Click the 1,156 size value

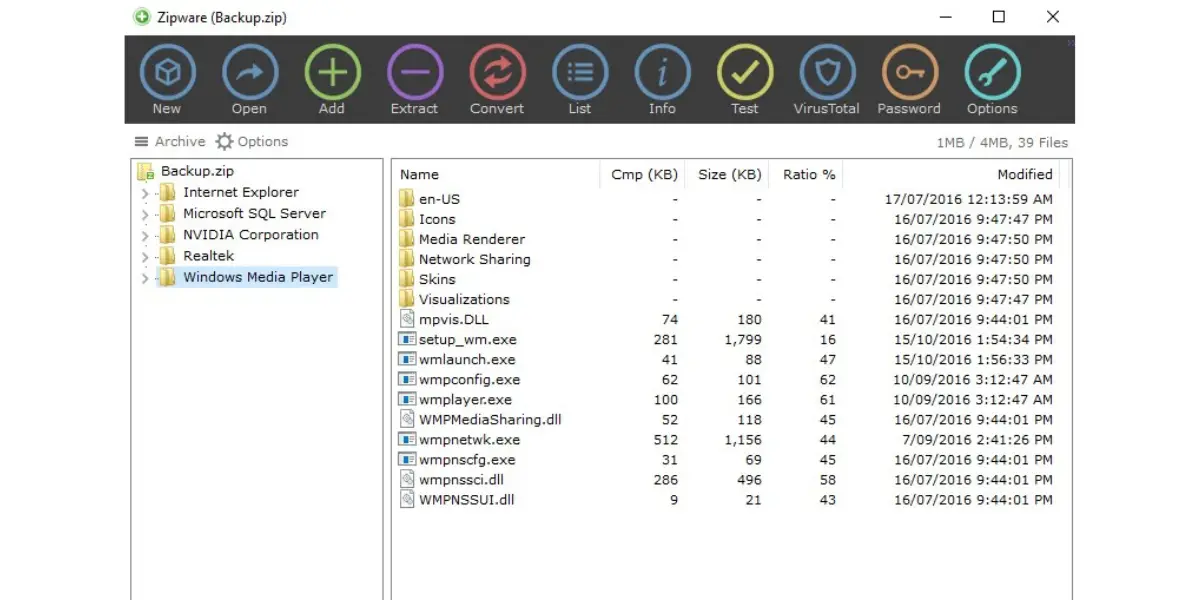click(742, 439)
